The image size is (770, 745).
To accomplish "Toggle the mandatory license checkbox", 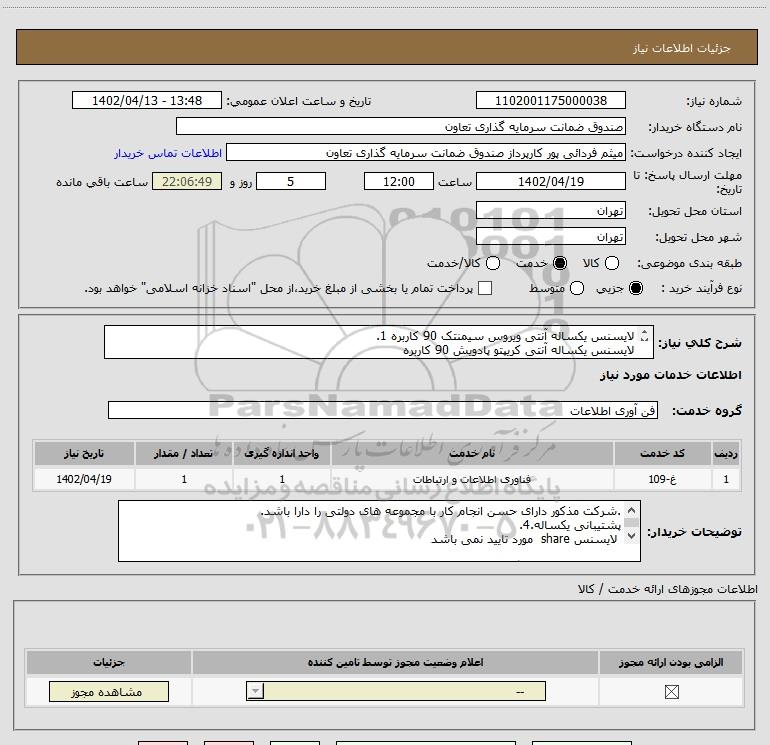I will coord(671,692).
